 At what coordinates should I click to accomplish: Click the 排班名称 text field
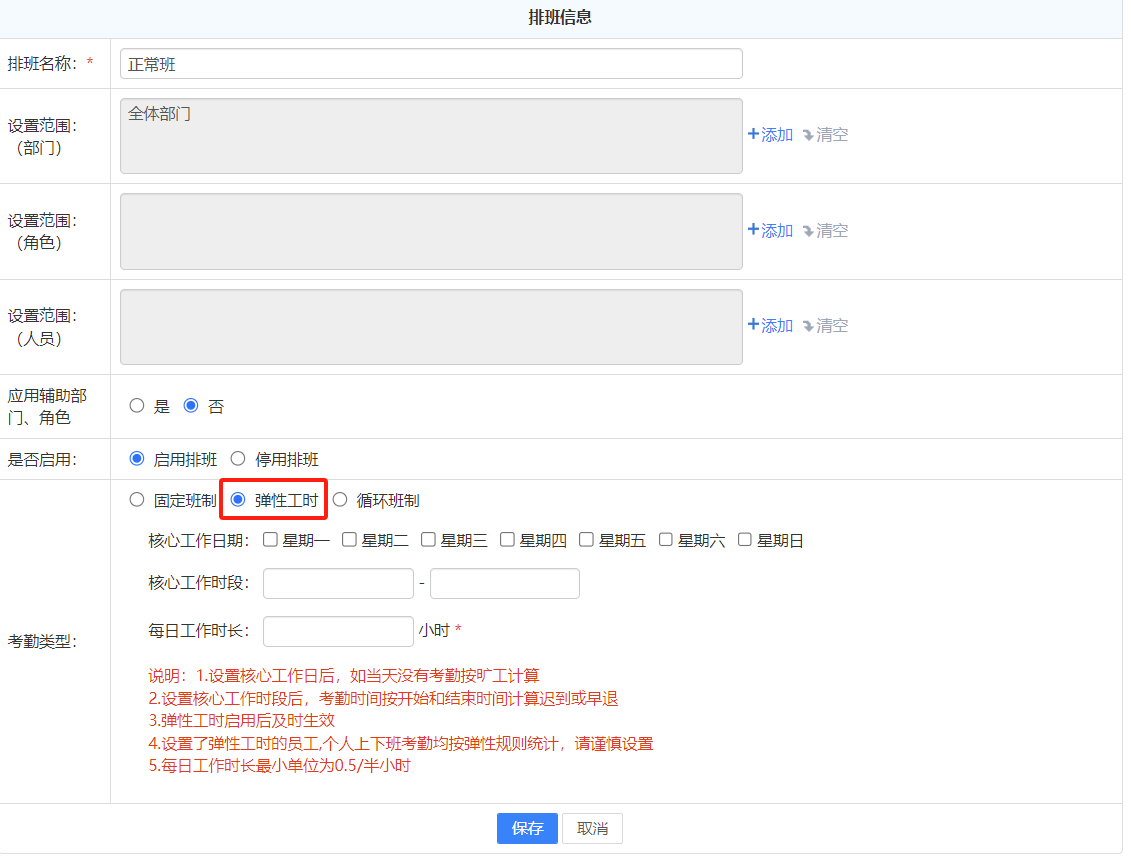pos(431,64)
